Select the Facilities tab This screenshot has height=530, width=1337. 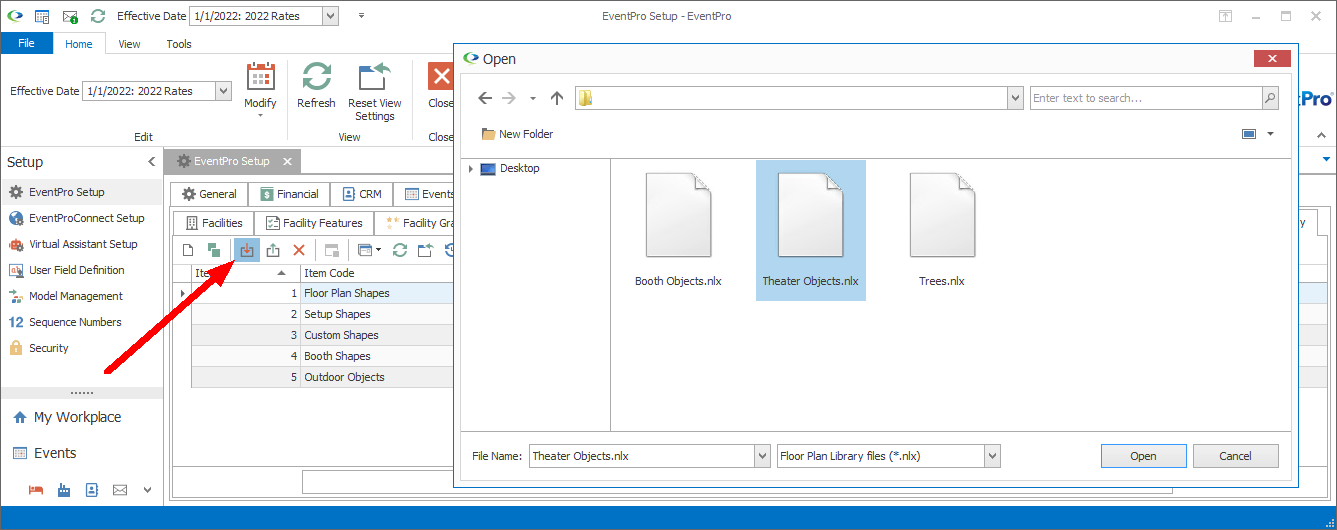(x=213, y=223)
